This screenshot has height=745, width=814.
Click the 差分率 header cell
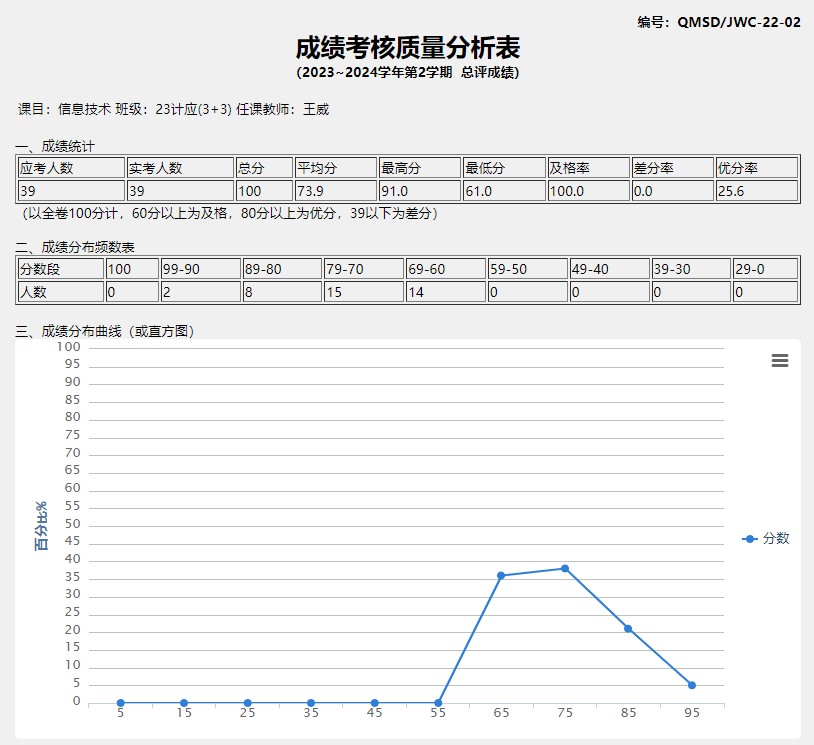click(x=672, y=168)
